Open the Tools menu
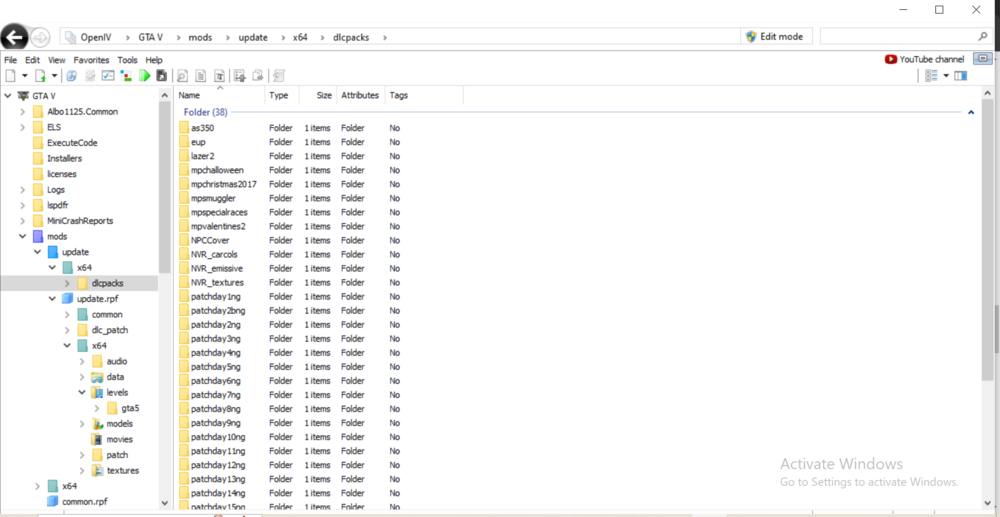 [127, 60]
